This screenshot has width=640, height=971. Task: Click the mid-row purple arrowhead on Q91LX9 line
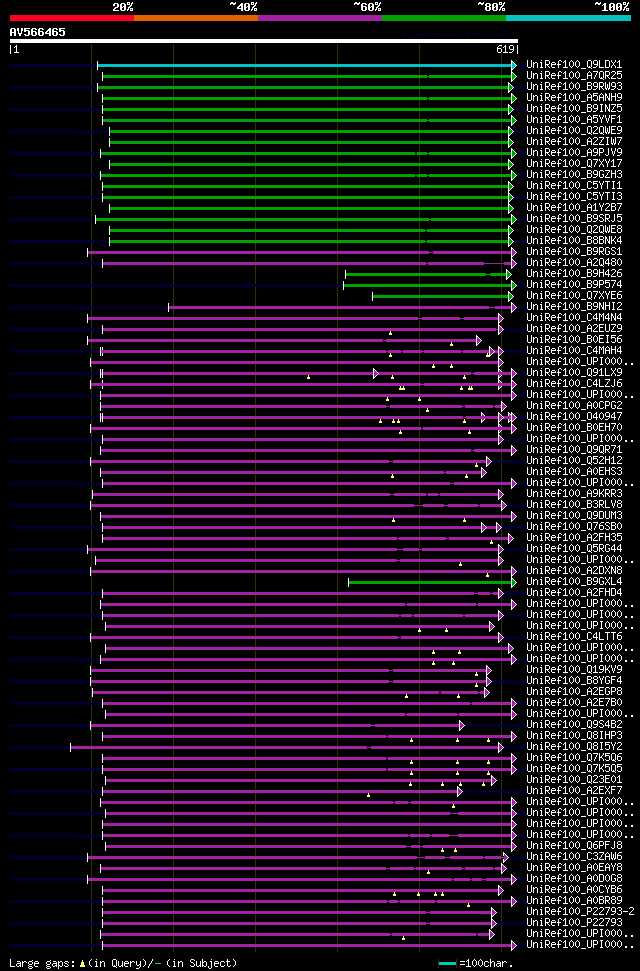coord(375,373)
